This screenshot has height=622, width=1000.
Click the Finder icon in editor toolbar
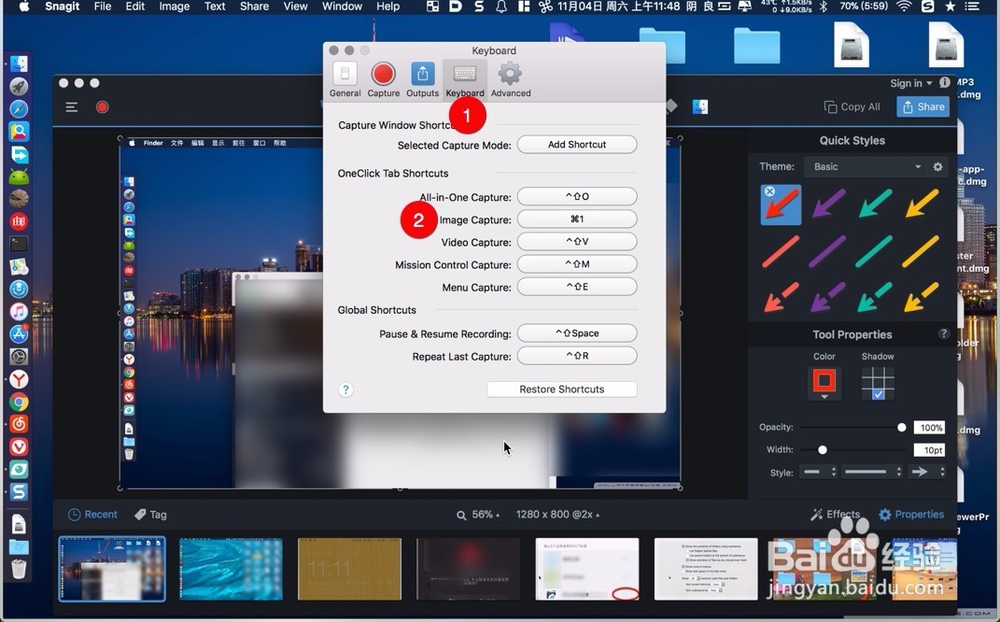700,107
